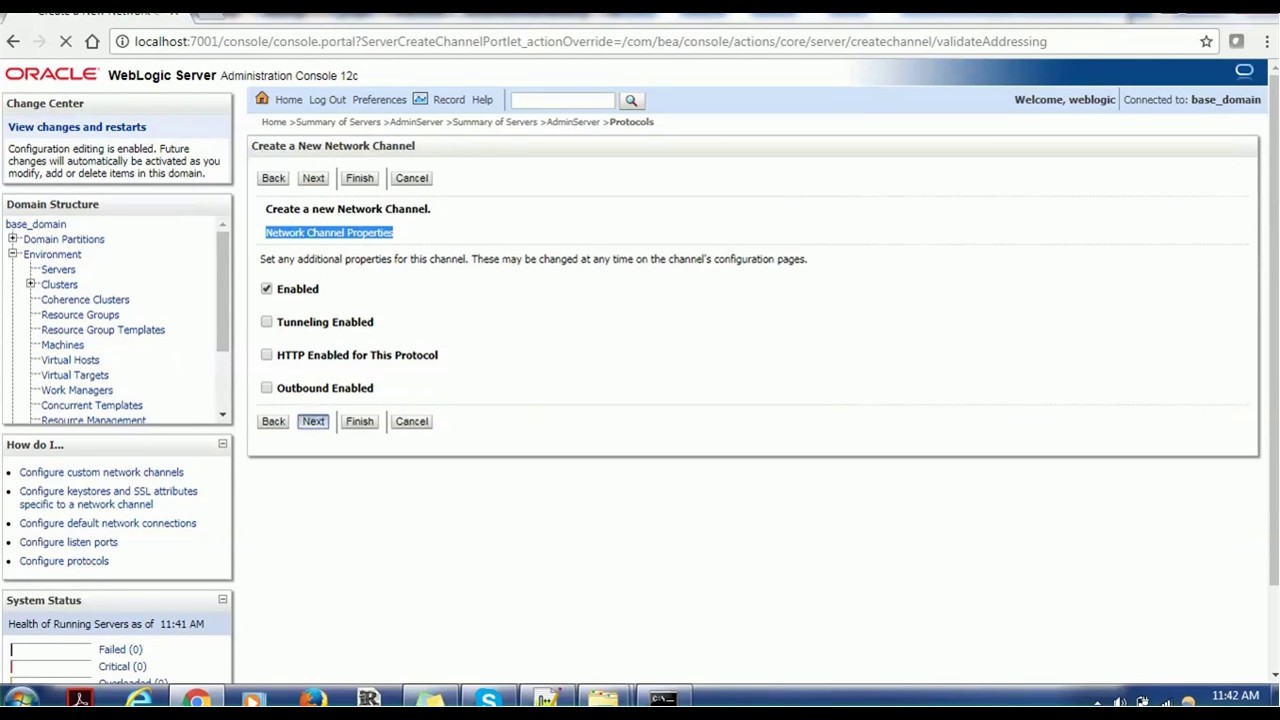
Task: Select Virtual Targets in the tree
Action: (x=75, y=375)
